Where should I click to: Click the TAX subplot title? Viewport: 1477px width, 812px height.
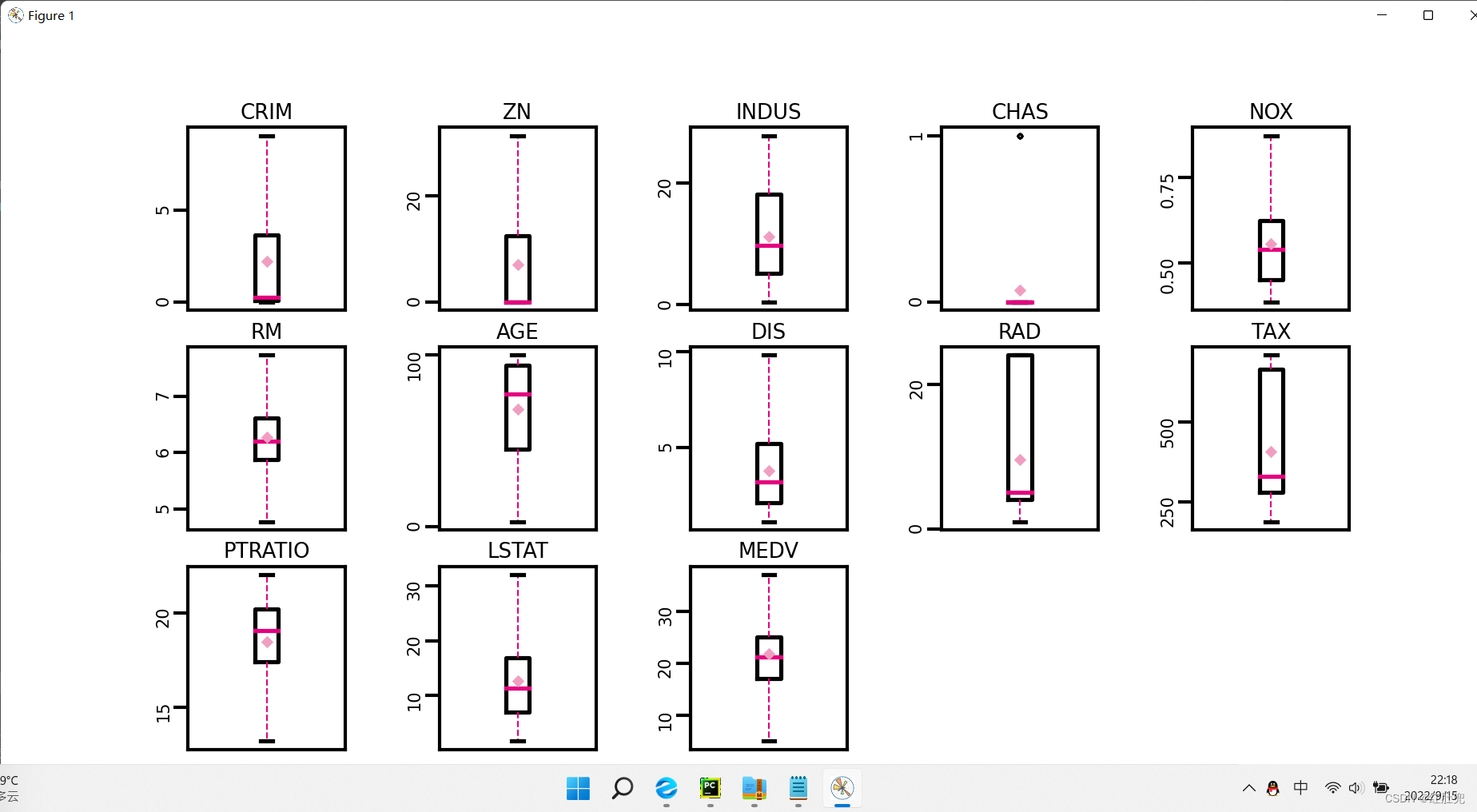coord(1271,332)
